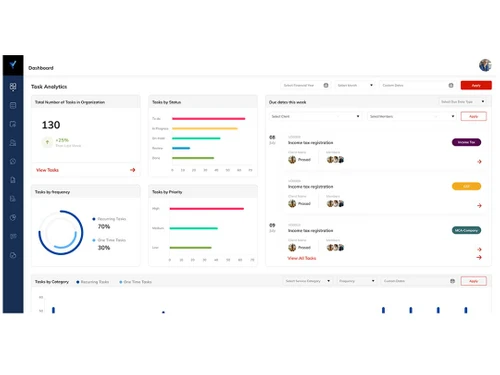Click the user profile avatar at top right

click(485, 65)
